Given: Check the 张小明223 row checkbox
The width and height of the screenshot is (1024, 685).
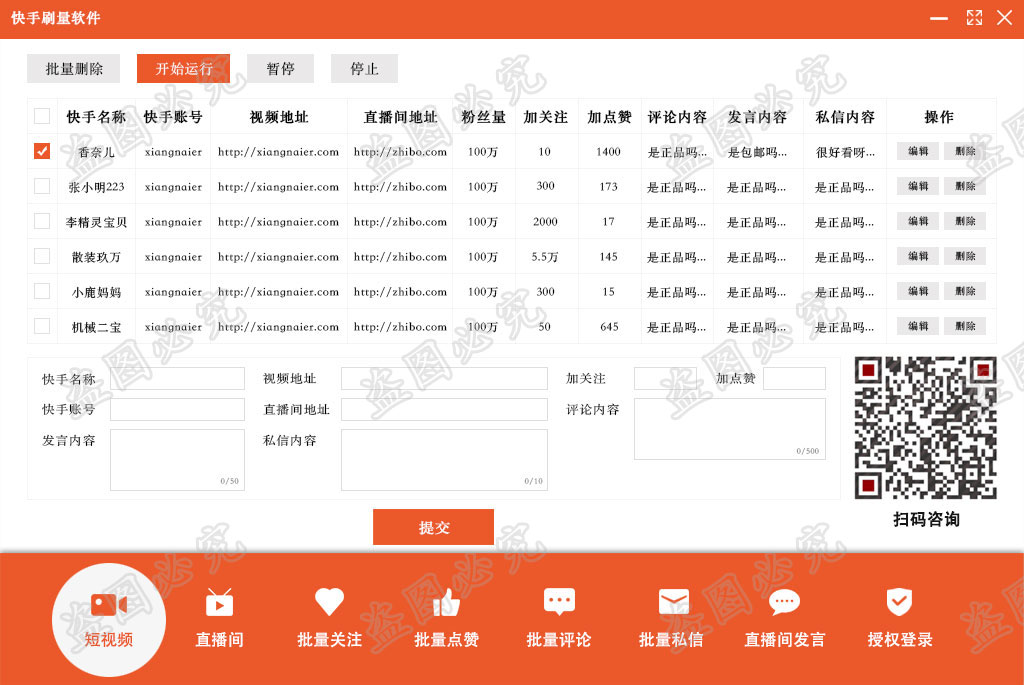Looking at the screenshot, I should coord(42,186).
